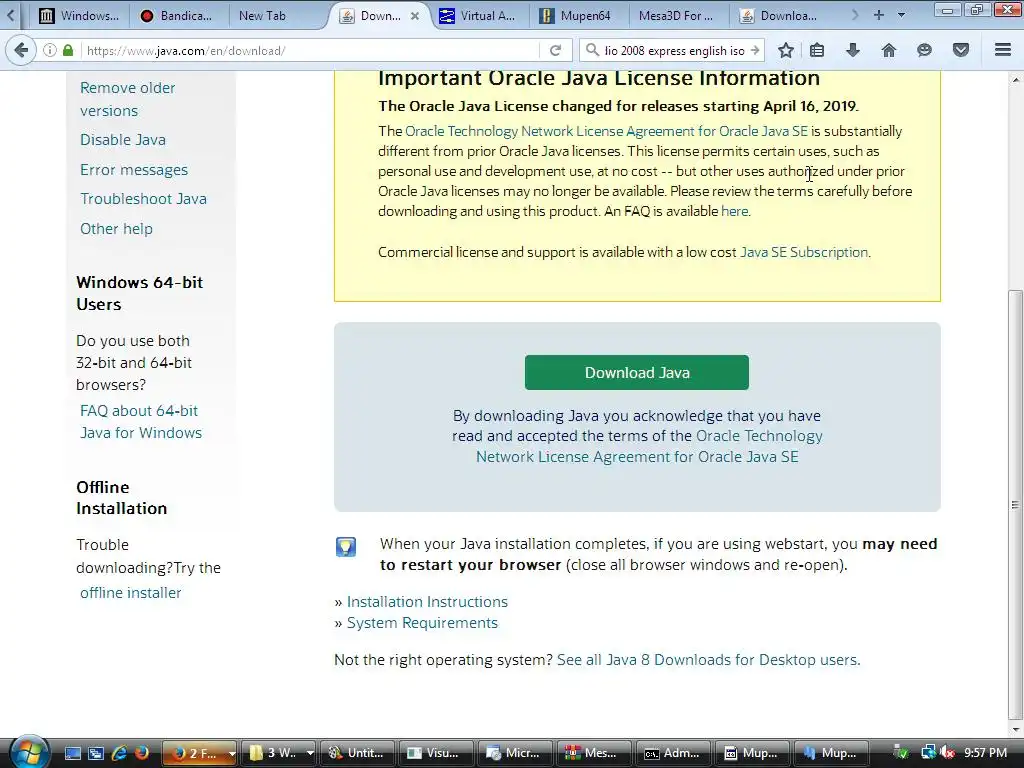This screenshot has height=768, width=1024.
Task: Switch to Adm... command prompt taskbar window
Action: [673, 753]
